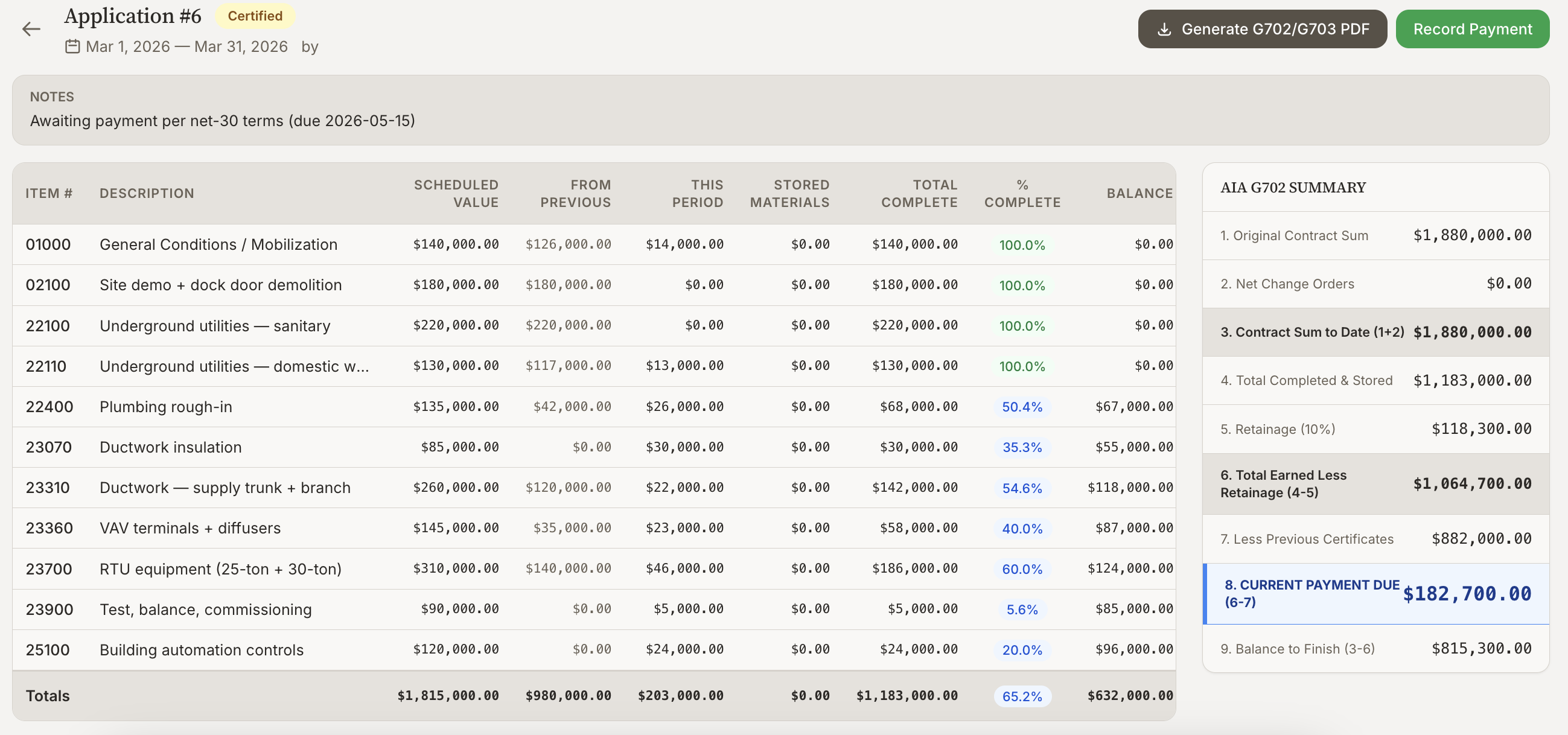
Task: Click the ITEM # column header
Action: pyautogui.click(x=49, y=194)
